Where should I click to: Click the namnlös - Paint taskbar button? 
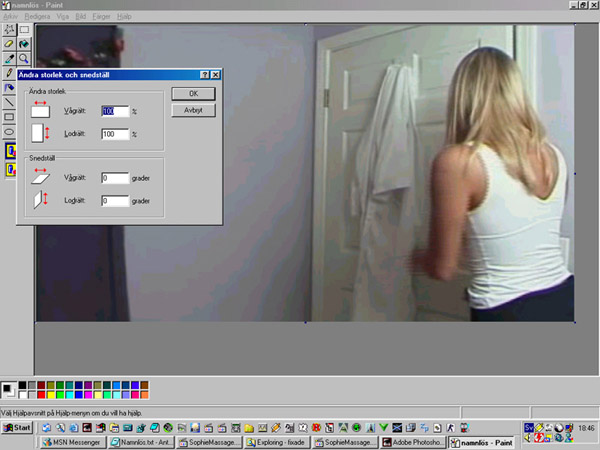coord(482,442)
